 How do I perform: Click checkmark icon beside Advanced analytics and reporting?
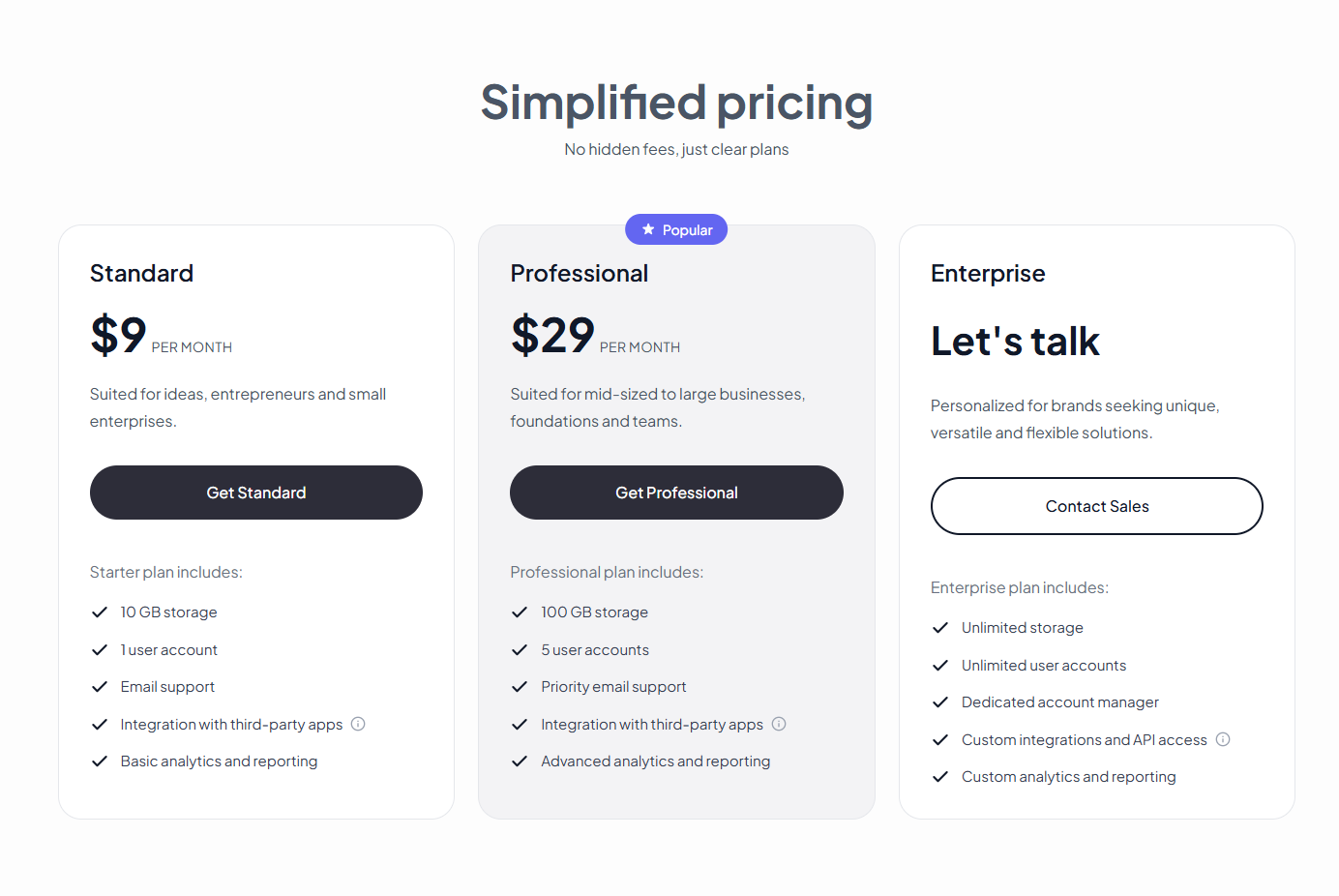(520, 762)
